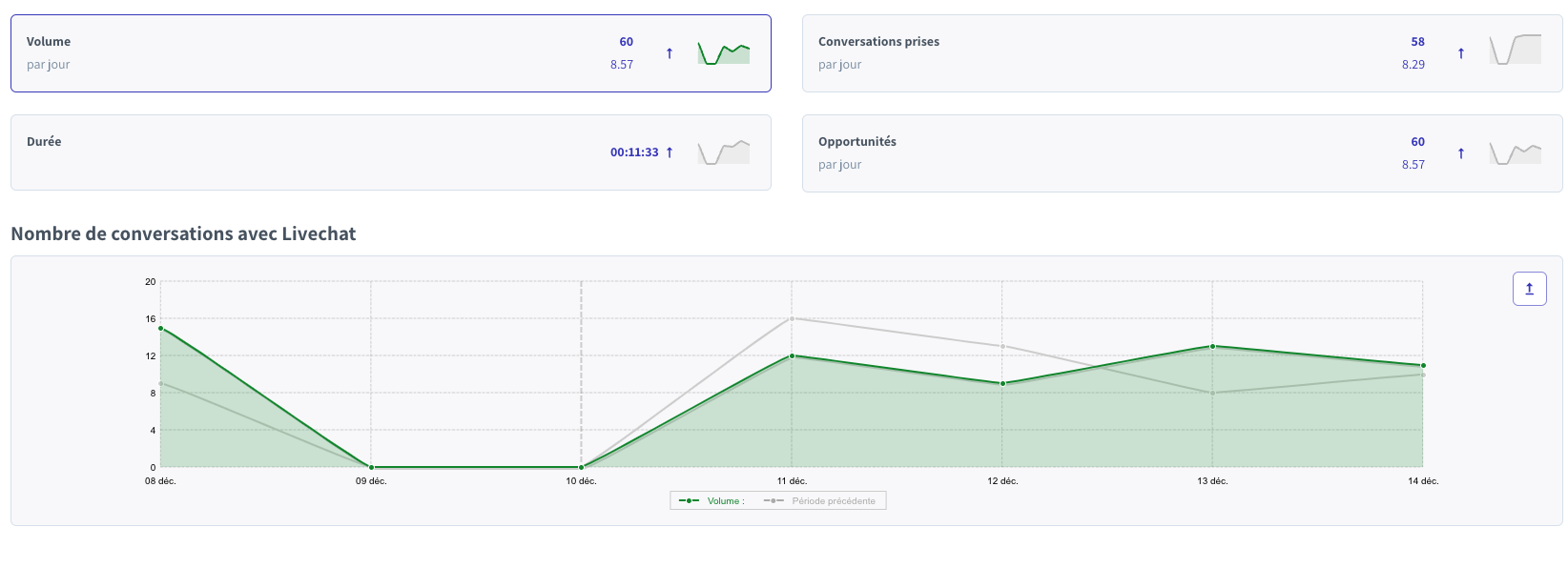Click the green data point at 08 déc.
The width and height of the screenshot is (1568, 588).
160,328
